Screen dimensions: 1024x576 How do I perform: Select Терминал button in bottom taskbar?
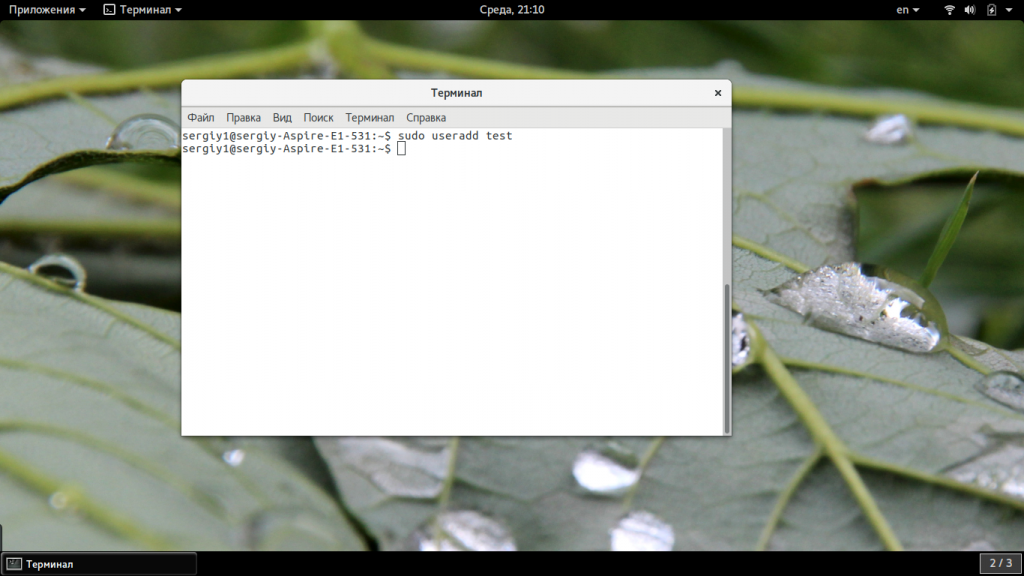pos(99,564)
